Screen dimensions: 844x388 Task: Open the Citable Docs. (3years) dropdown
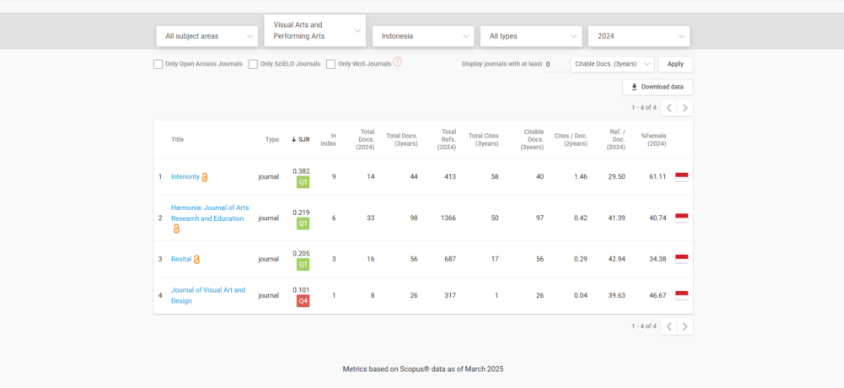click(x=612, y=64)
